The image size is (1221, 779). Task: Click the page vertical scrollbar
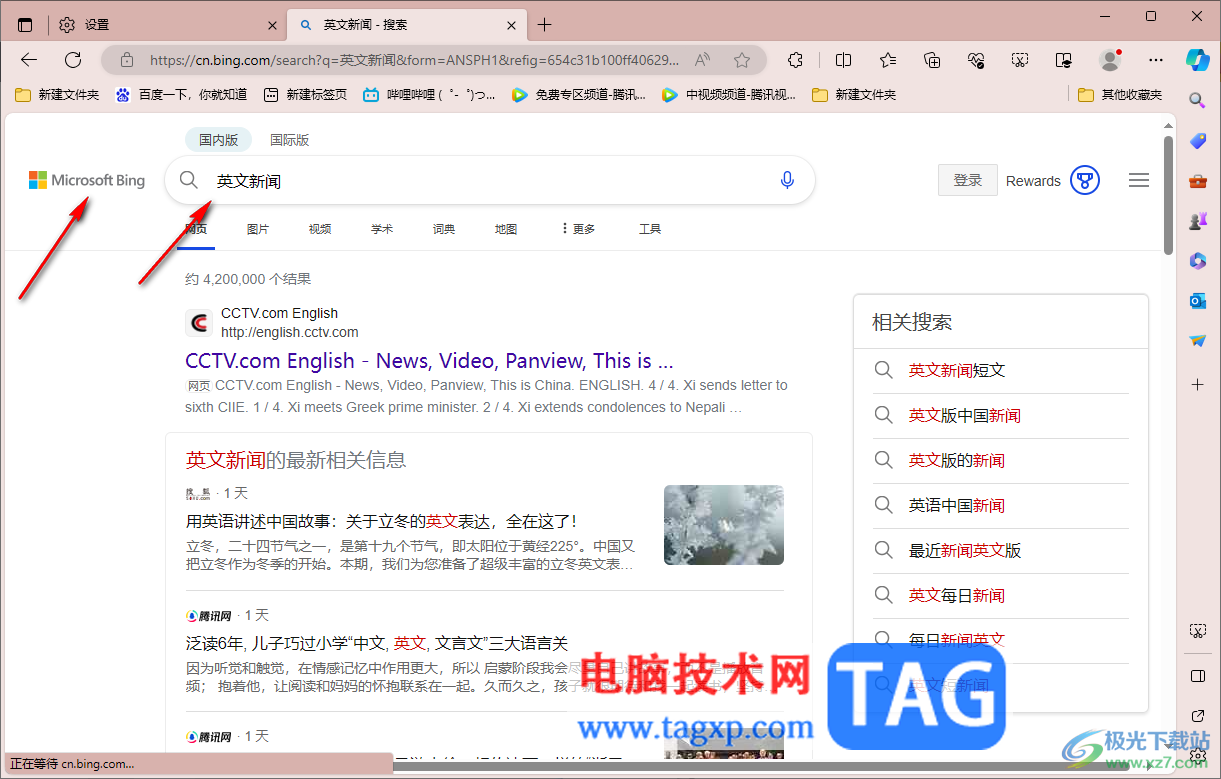[x=1168, y=195]
